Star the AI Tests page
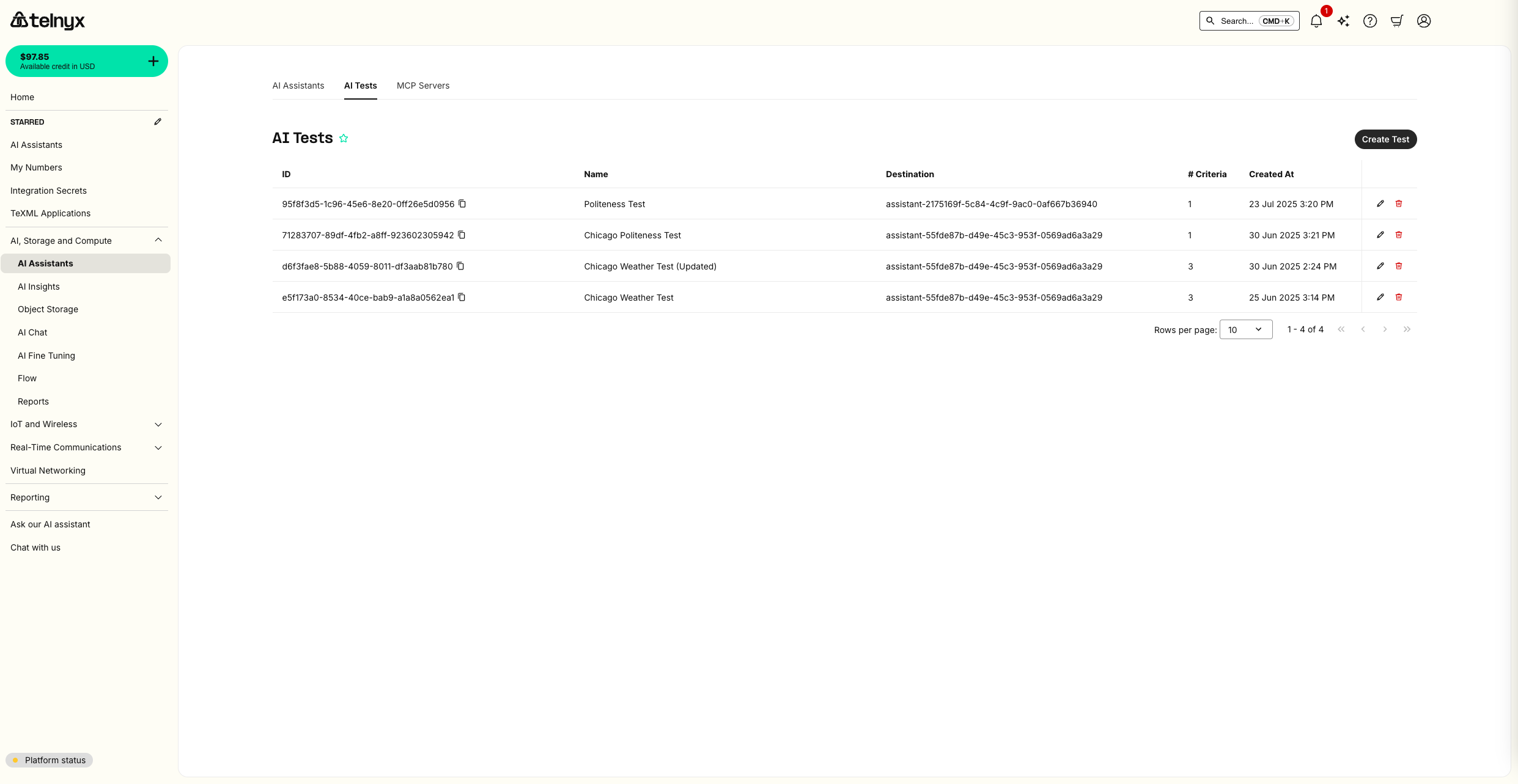 tap(344, 138)
